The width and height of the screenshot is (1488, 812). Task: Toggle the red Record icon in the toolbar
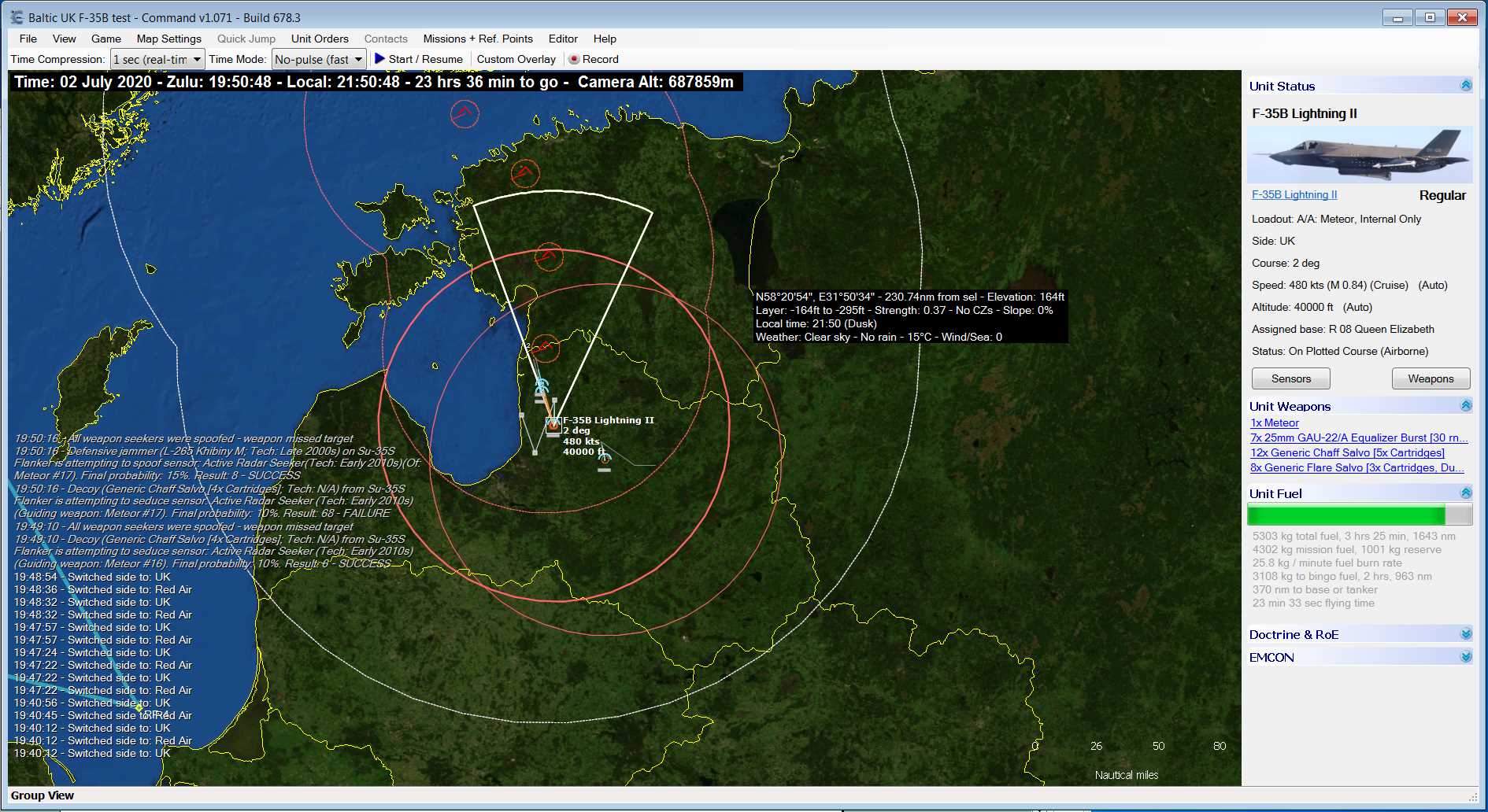pyautogui.click(x=574, y=59)
